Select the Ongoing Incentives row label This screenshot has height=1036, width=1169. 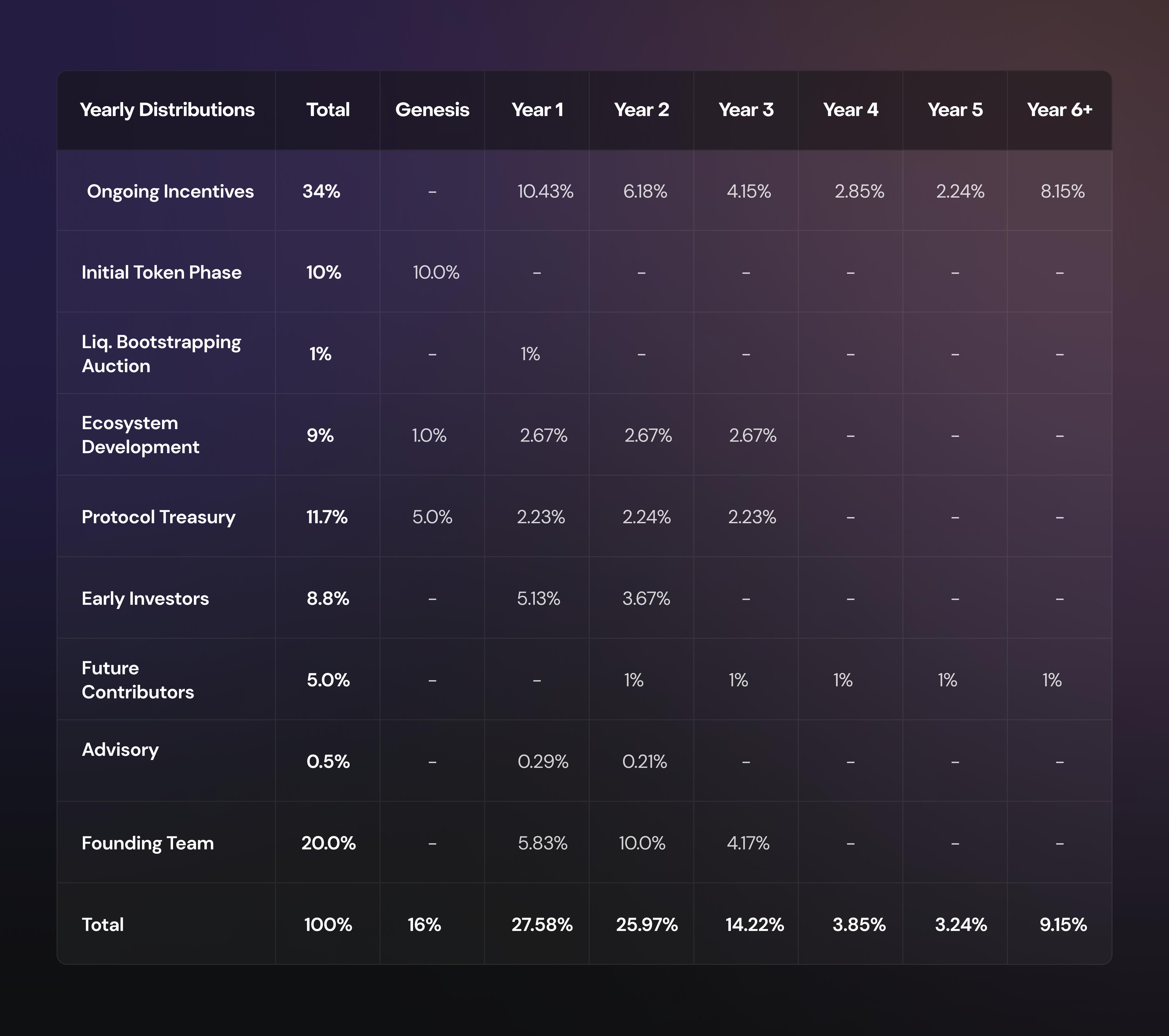170,192
